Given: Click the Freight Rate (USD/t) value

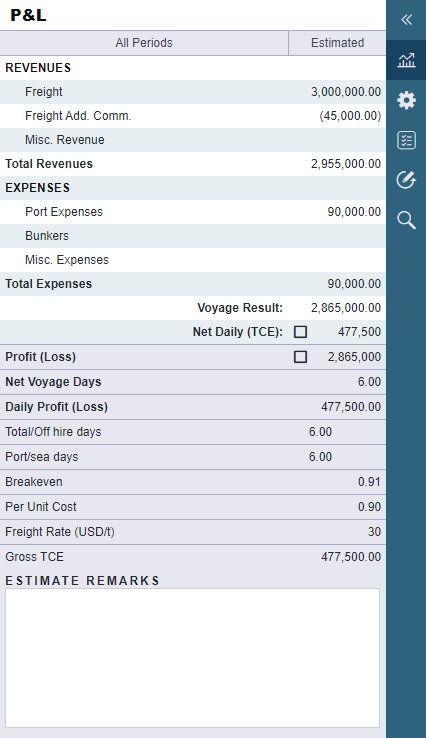Looking at the screenshot, I should (374, 532).
